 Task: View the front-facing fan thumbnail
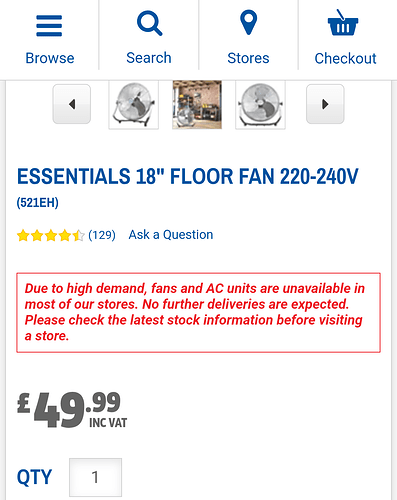260,105
